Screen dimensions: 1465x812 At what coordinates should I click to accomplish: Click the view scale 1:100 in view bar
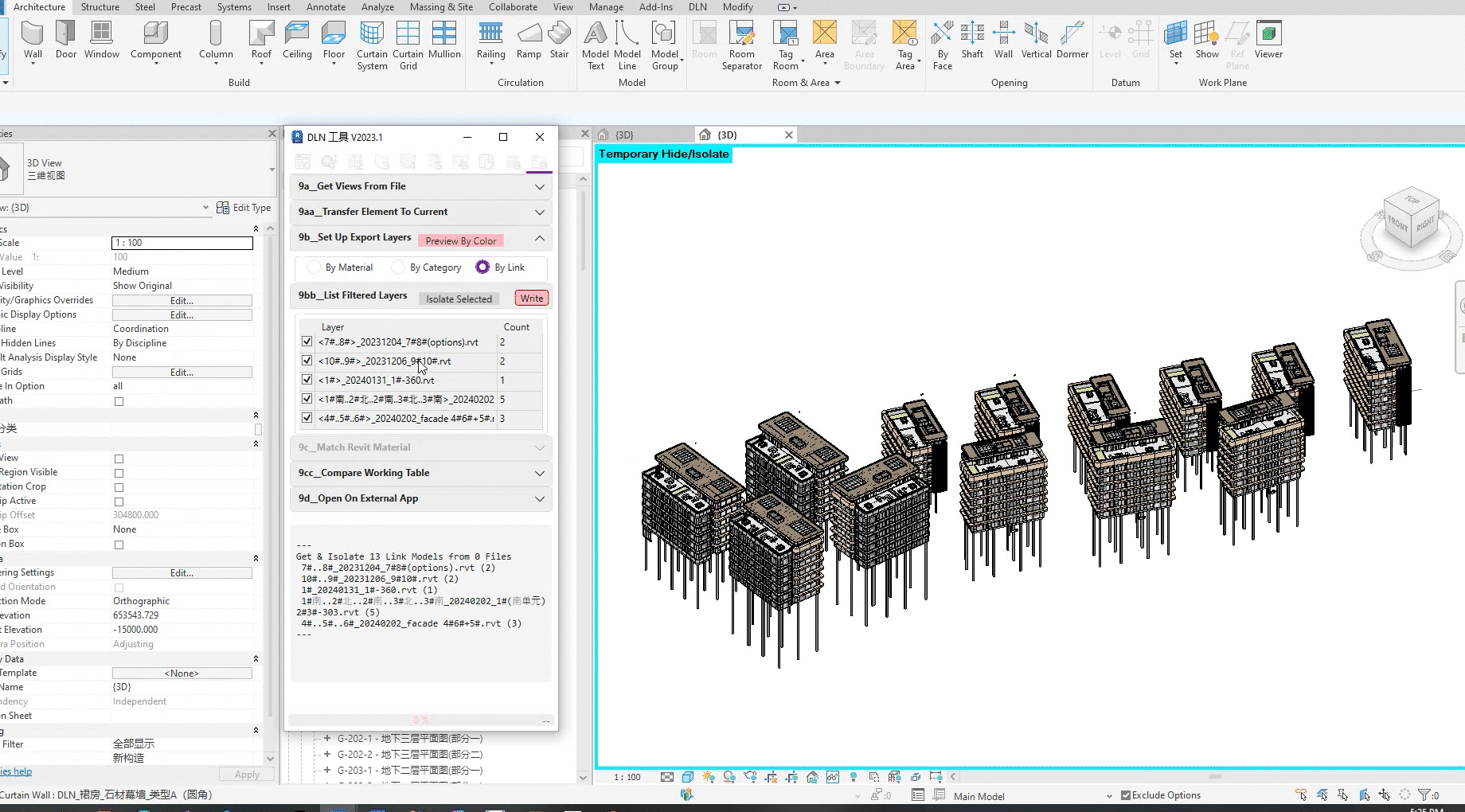[627, 777]
